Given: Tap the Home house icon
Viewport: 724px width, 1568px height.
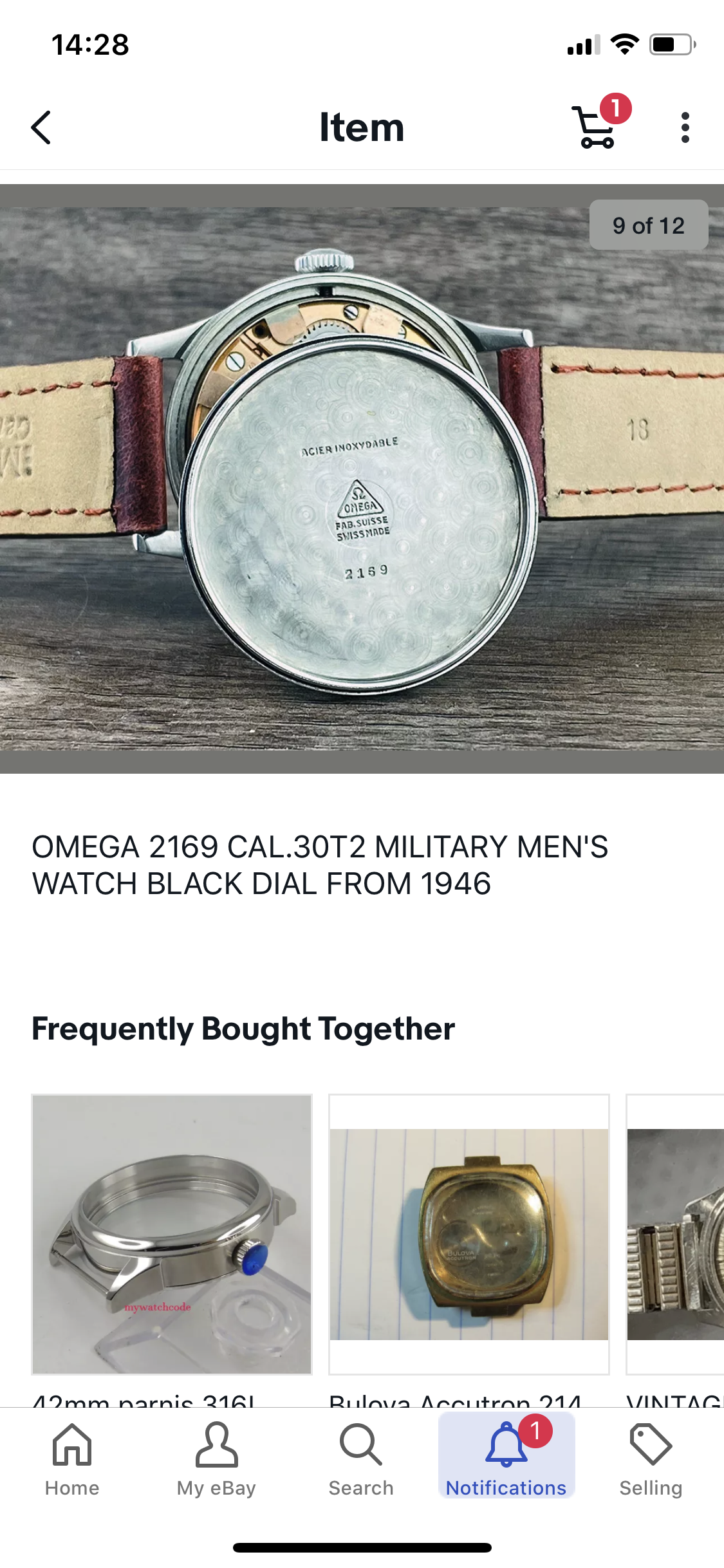Looking at the screenshot, I should pyautogui.click(x=72, y=1444).
